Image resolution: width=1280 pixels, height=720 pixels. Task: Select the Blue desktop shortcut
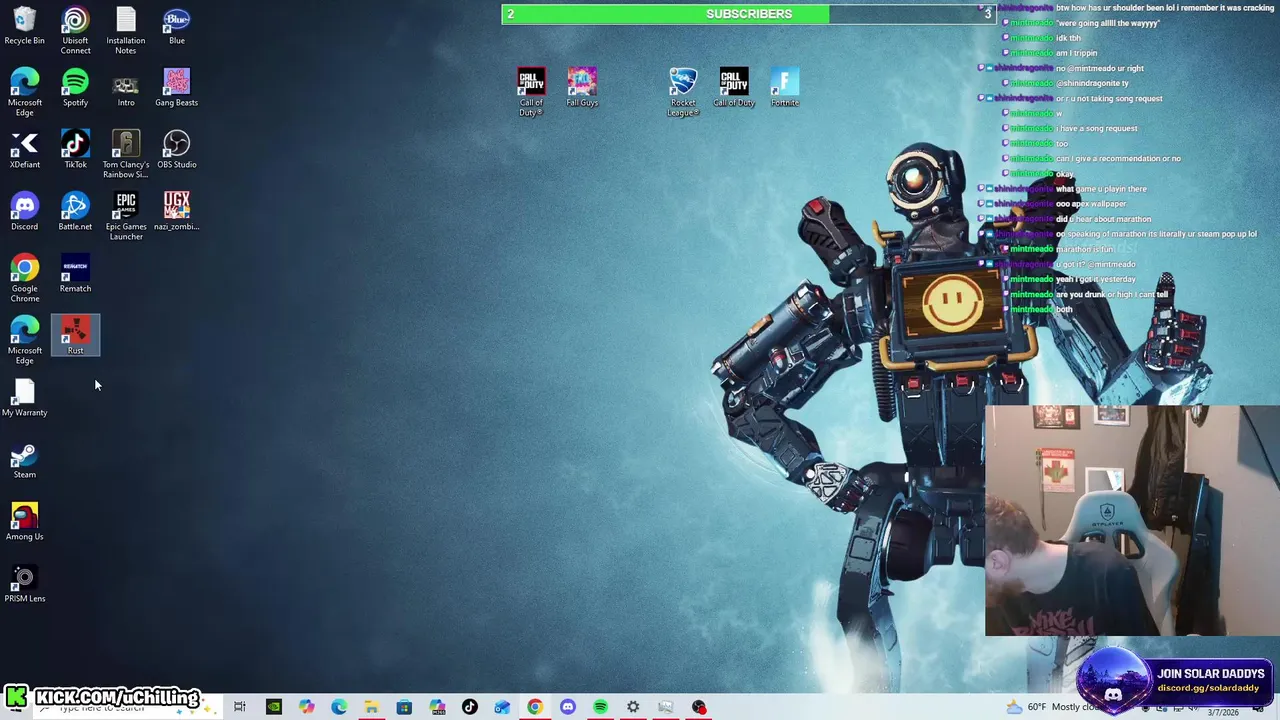click(x=177, y=27)
